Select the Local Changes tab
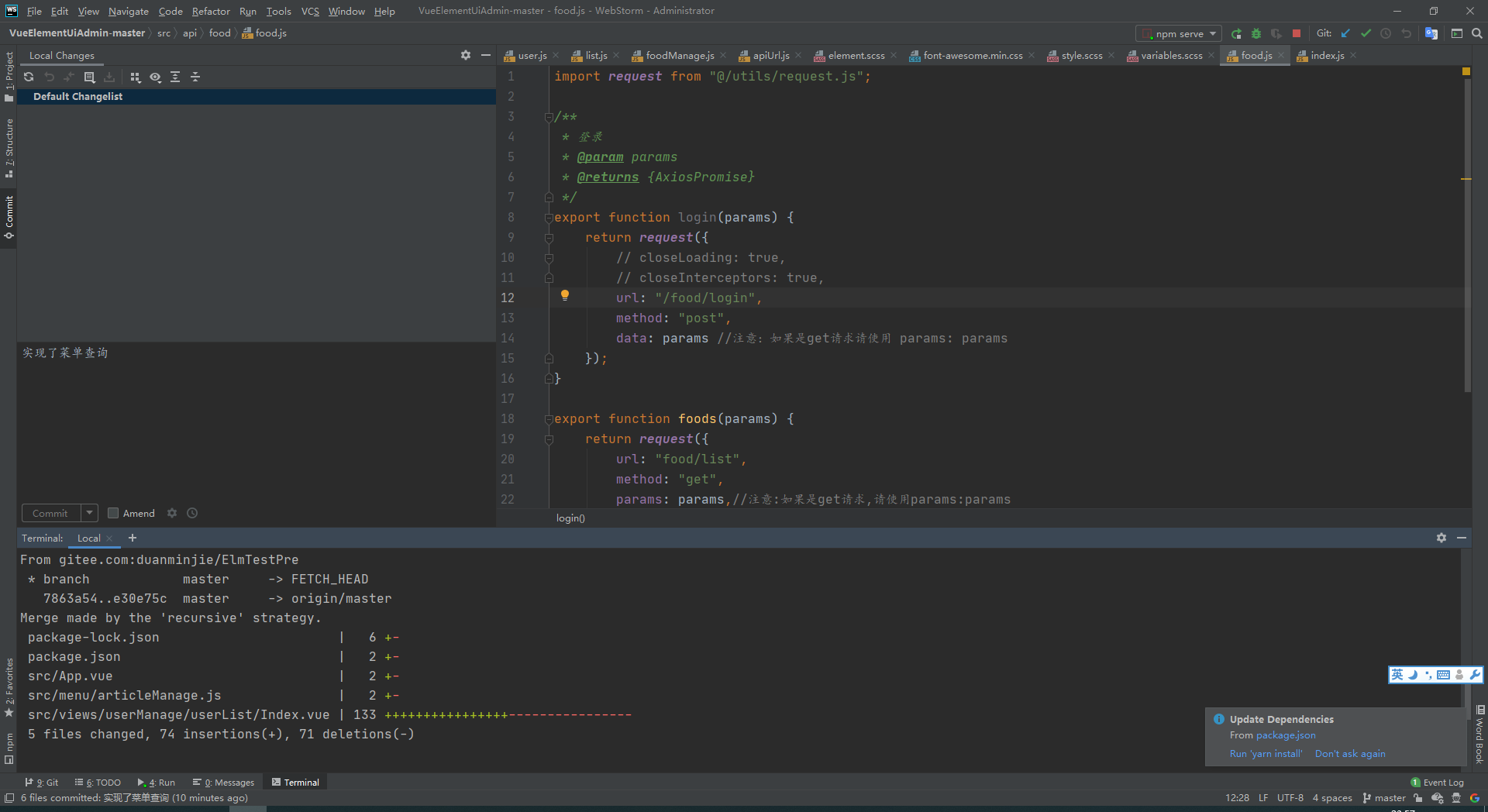This screenshot has width=1488, height=812. point(62,55)
